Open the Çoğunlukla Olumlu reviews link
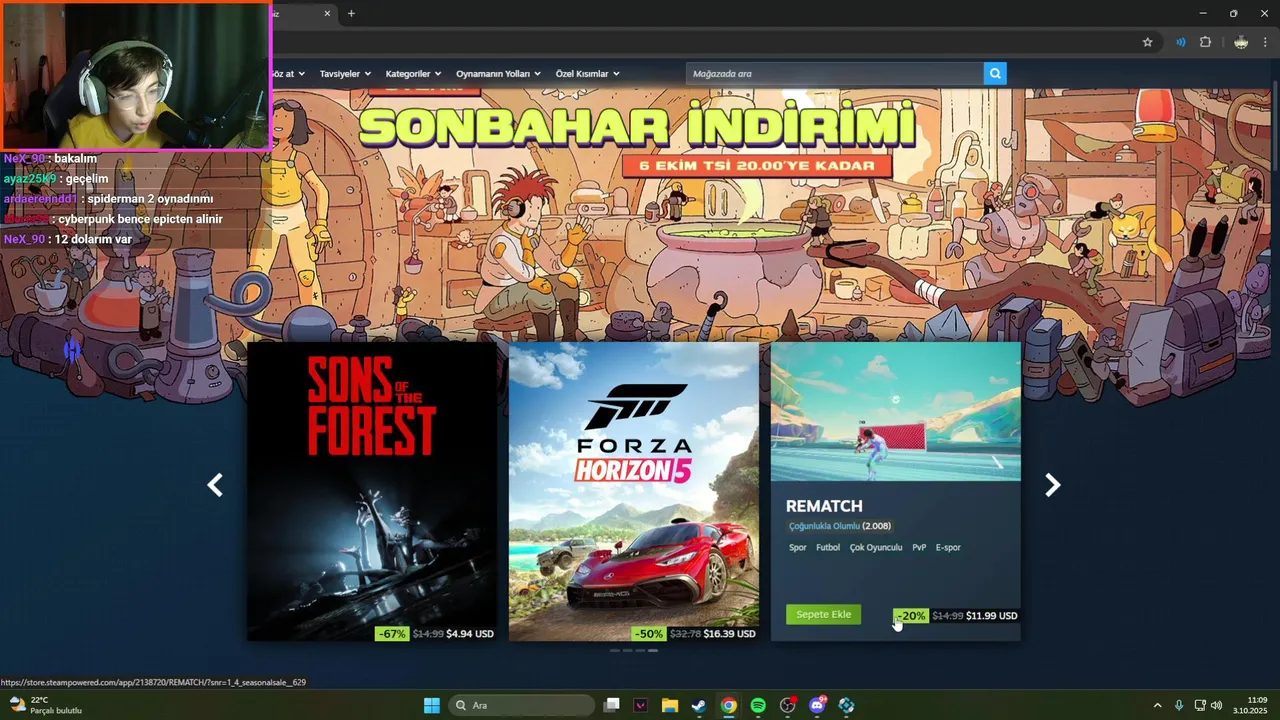 824,526
